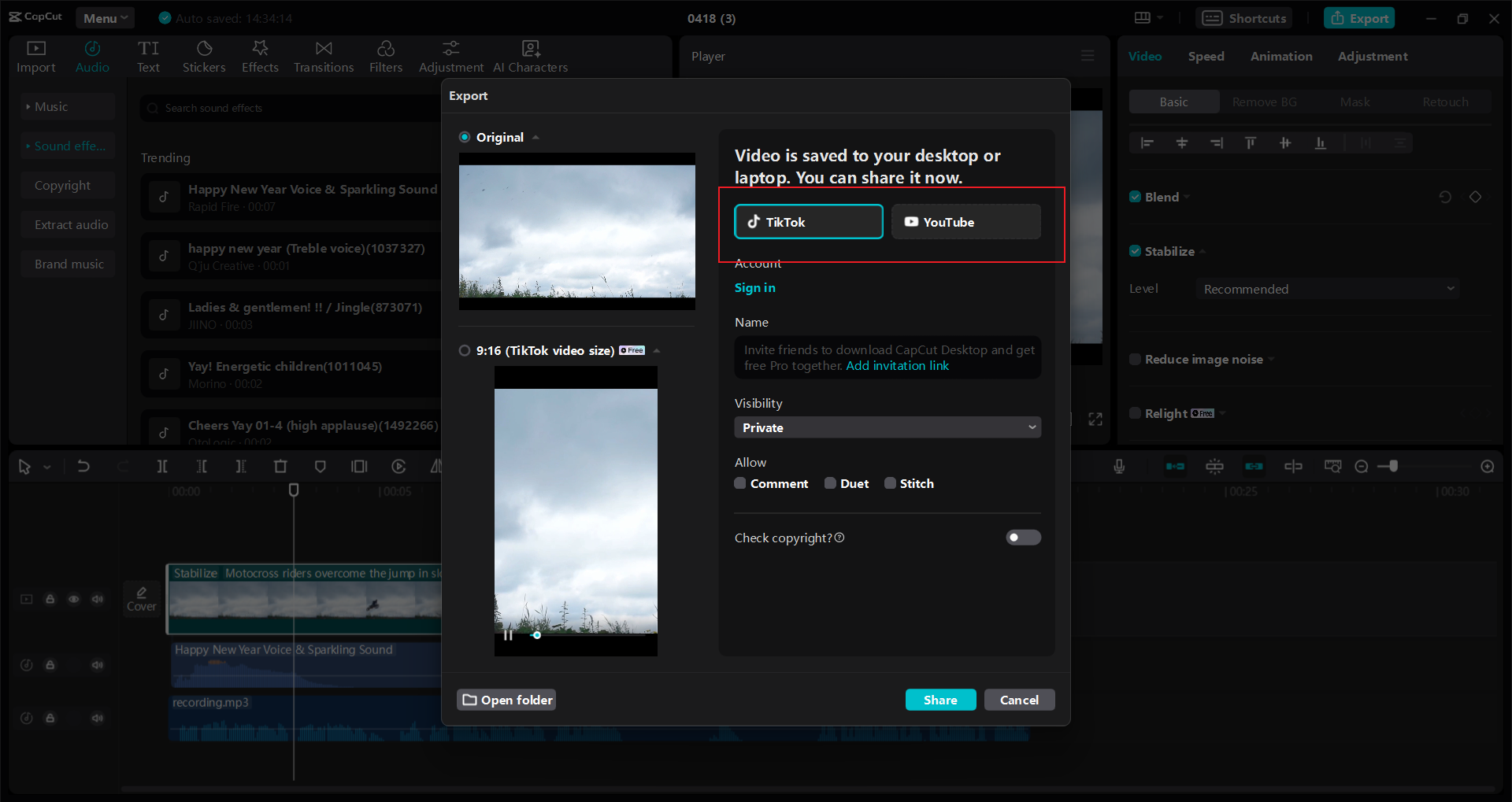Screen dimensions: 1512x802
Task: Open the Adjustment panel in top toolbar
Action: click(451, 57)
